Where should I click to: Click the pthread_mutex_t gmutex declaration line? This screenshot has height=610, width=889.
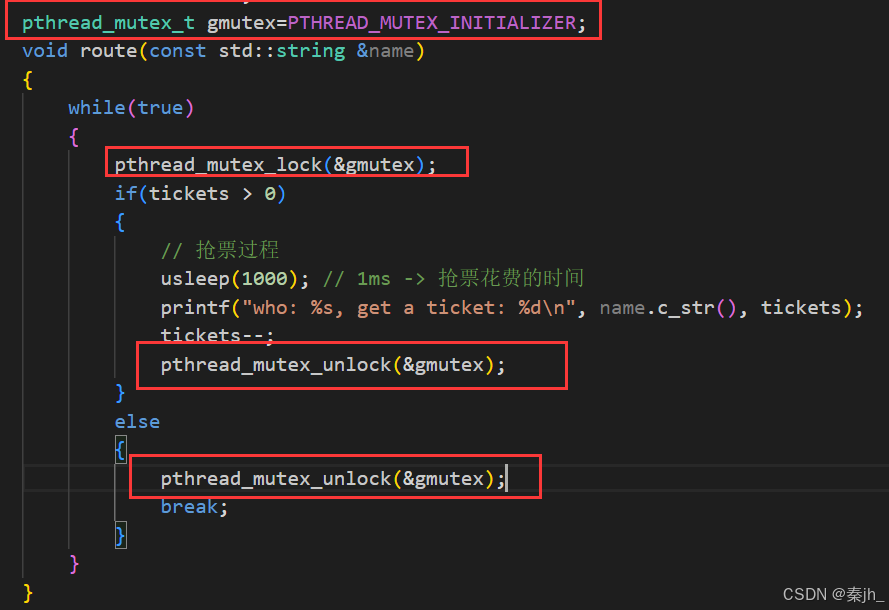click(x=303, y=23)
